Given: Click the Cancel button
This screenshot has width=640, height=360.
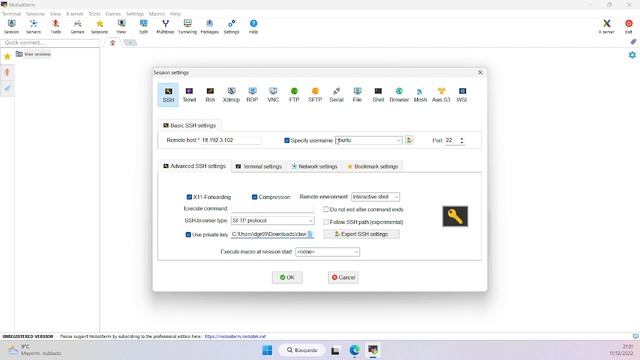Looking at the screenshot, I should point(343,278).
